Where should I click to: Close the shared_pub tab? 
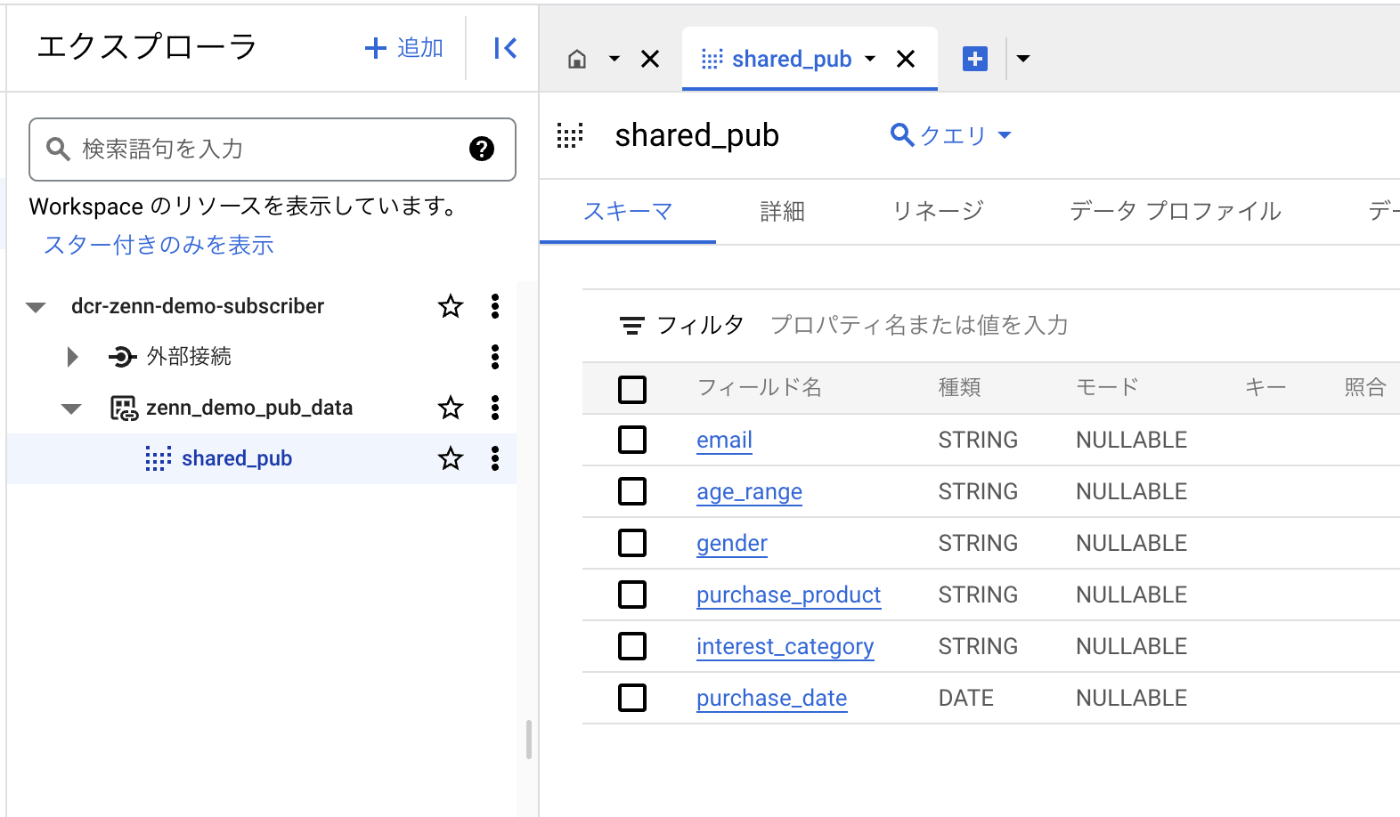pyautogui.click(x=906, y=60)
